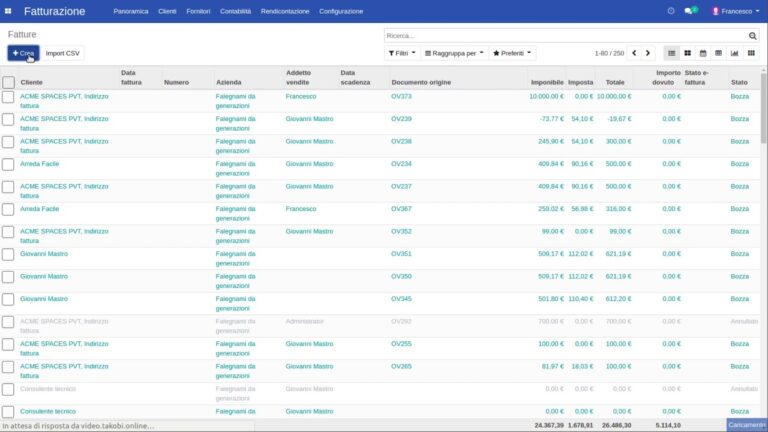Tick checkbox for OV239 invoice row
The height and width of the screenshot is (432, 768).
click(x=8, y=120)
